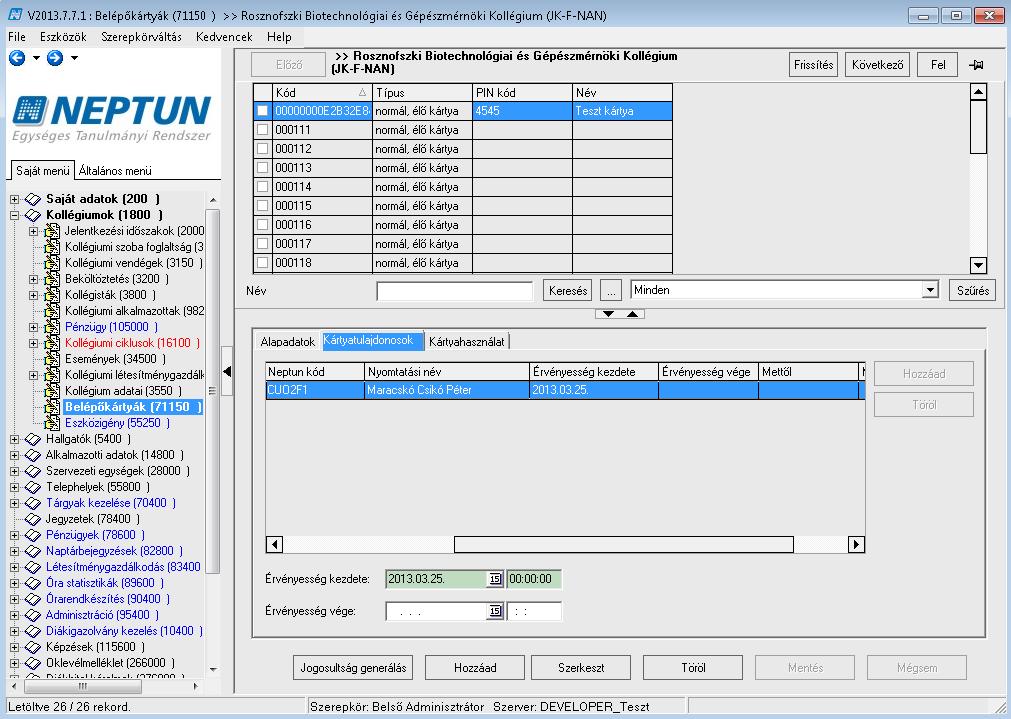Click the Események document icon
1011x719 pixels.
(x=52, y=359)
